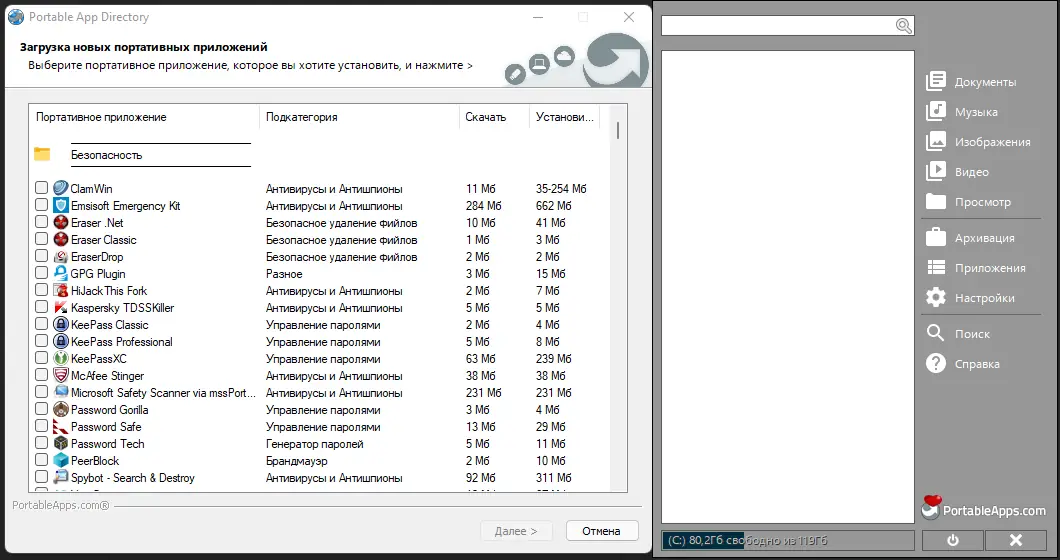Click the Отмена button
This screenshot has height=560, width=1060.
(x=602, y=531)
